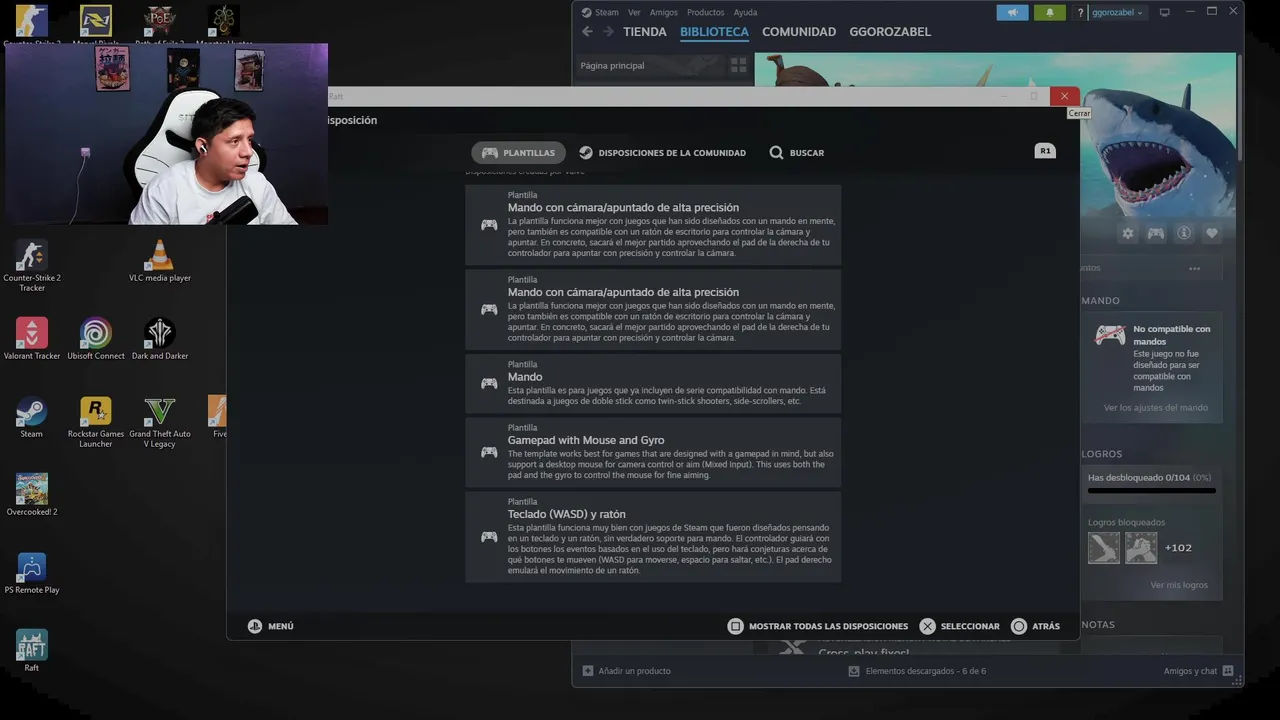The width and height of the screenshot is (1280, 720).
Task: Open the Steam menu in Steam window
Action: click(600, 12)
